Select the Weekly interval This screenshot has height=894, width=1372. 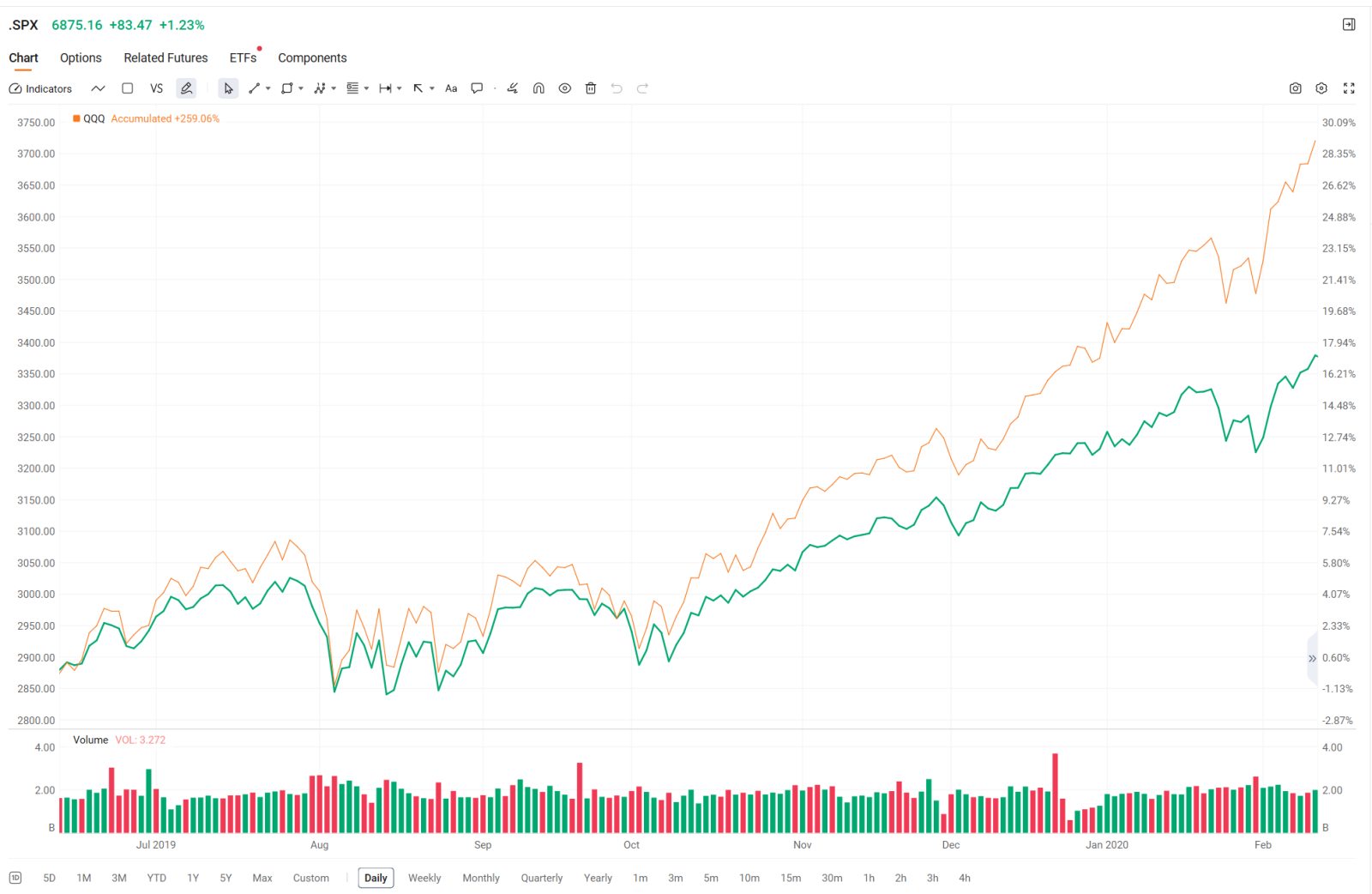[424, 878]
